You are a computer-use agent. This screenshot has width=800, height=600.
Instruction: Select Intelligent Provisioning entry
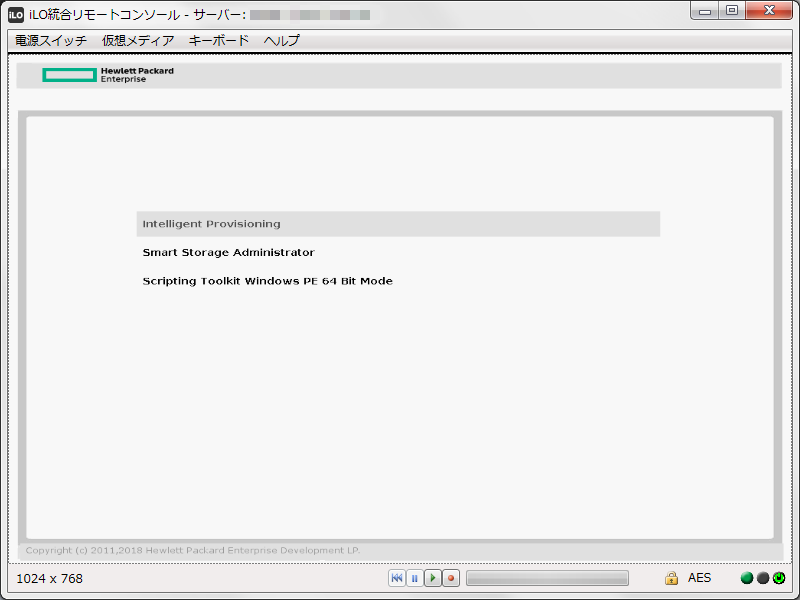click(398, 224)
